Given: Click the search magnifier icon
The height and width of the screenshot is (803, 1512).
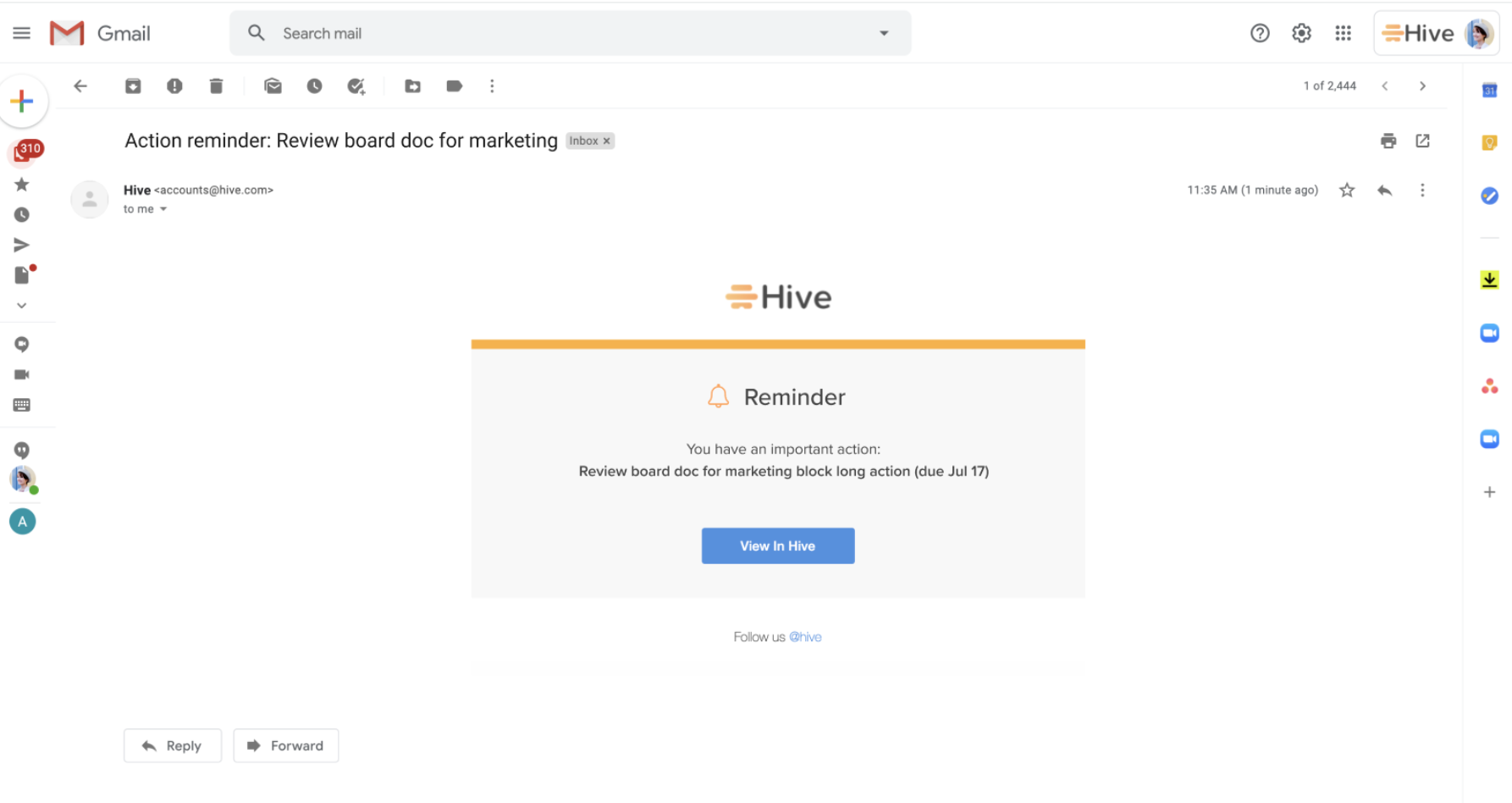Looking at the screenshot, I should (256, 33).
